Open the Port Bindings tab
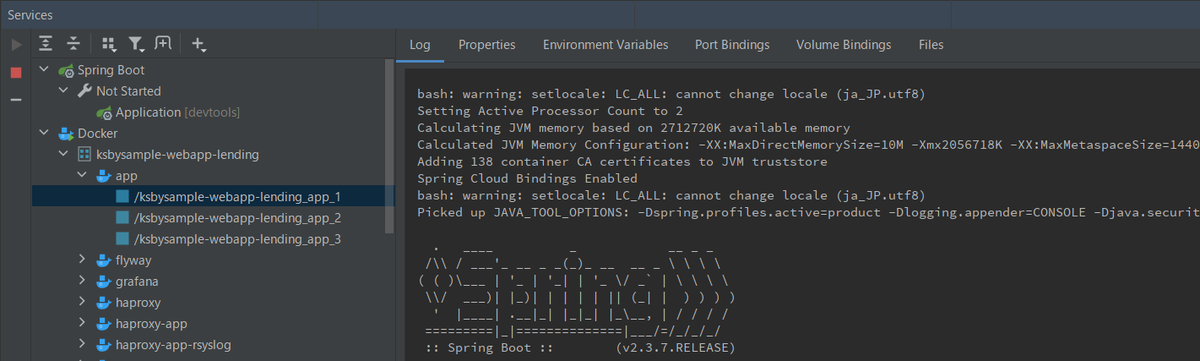Screen dimensions: 1200x361 [732, 45]
